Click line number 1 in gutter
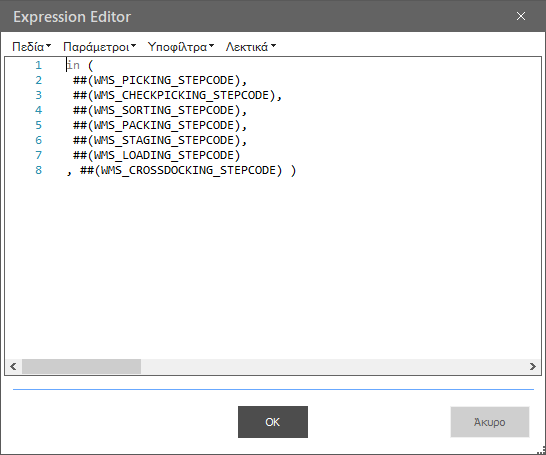Image resolution: width=546 pixels, height=455 pixels. (38, 65)
